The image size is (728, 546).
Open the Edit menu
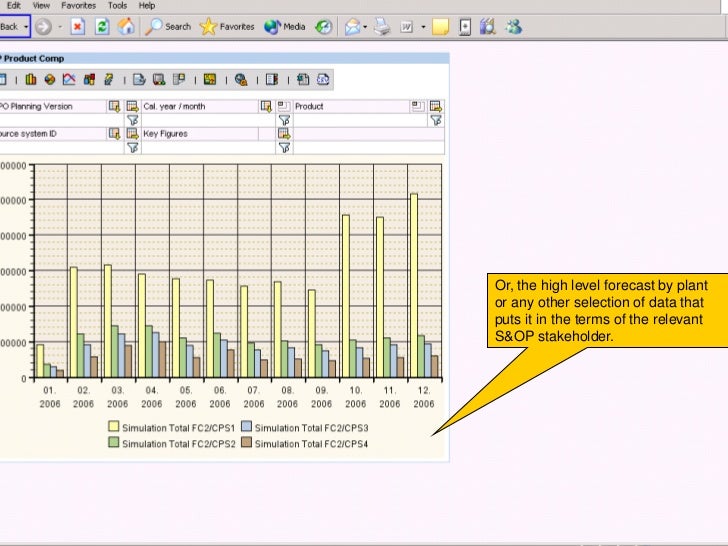[x=13, y=6]
